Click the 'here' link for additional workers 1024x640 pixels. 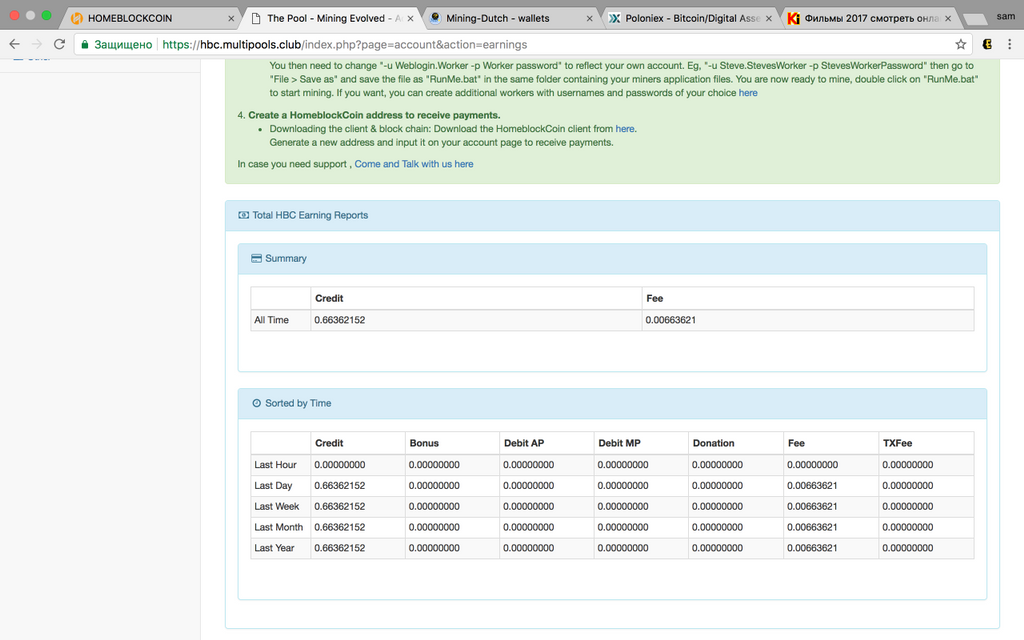point(747,93)
